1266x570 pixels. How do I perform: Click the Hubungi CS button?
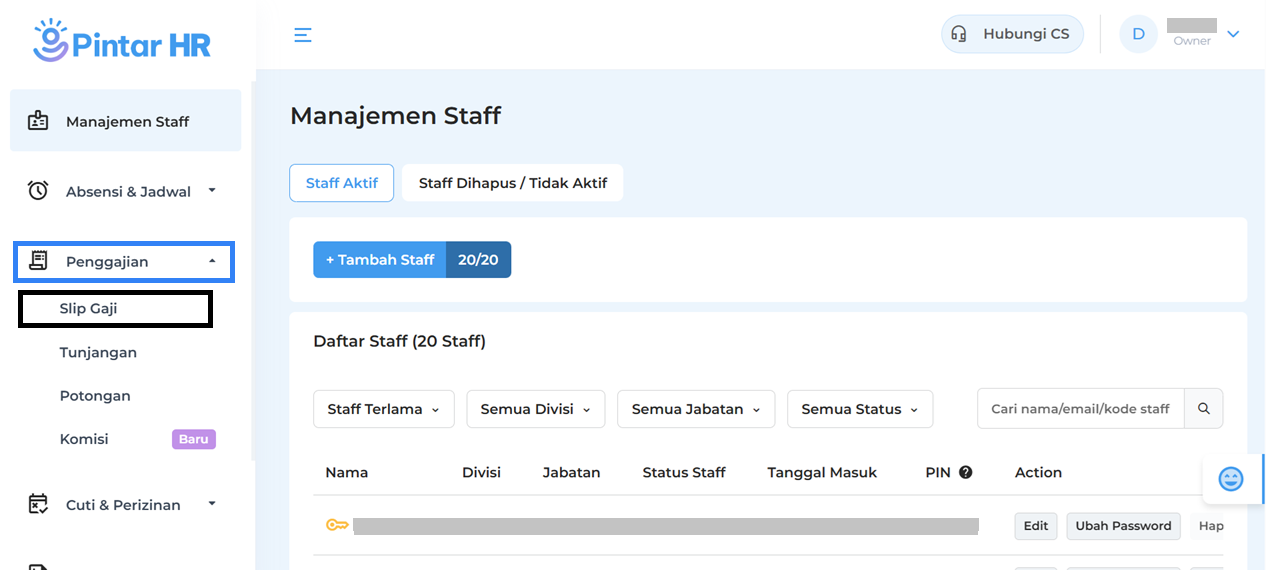[x=1012, y=34]
